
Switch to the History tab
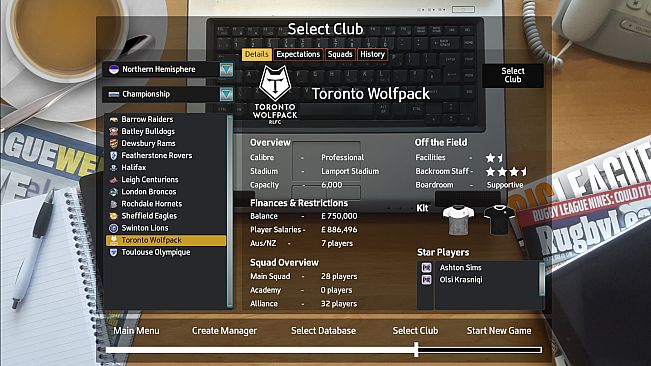click(372, 54)
